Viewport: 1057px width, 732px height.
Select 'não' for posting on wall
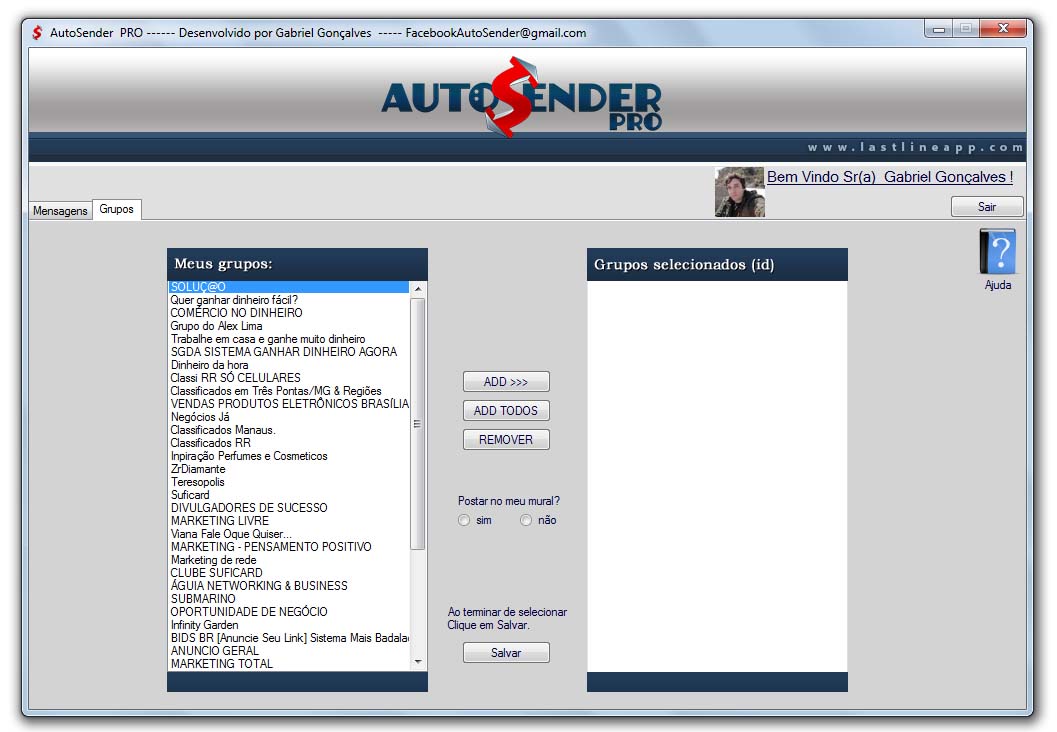526,520
